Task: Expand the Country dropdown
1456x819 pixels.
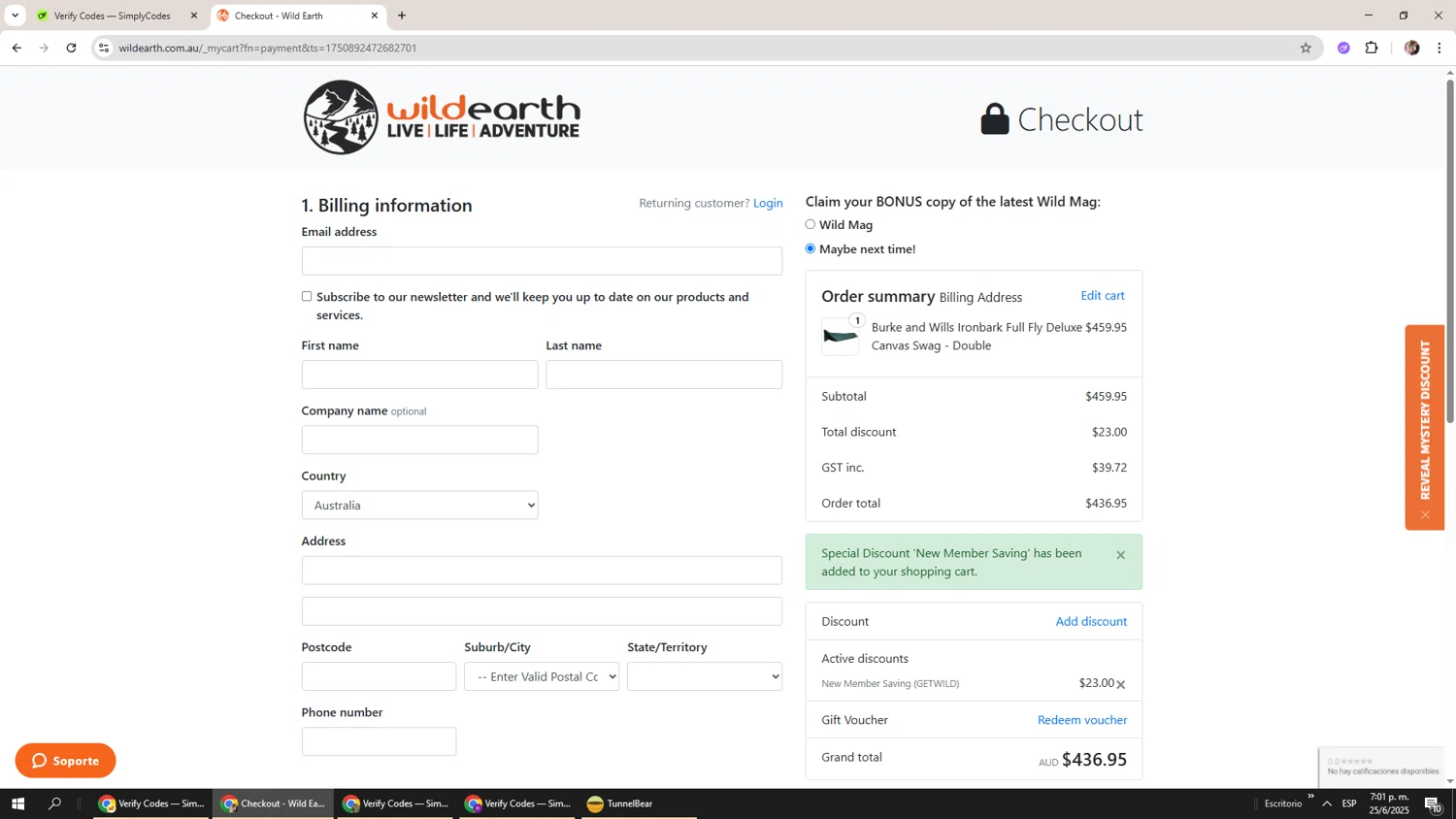Action: point(419,505)
